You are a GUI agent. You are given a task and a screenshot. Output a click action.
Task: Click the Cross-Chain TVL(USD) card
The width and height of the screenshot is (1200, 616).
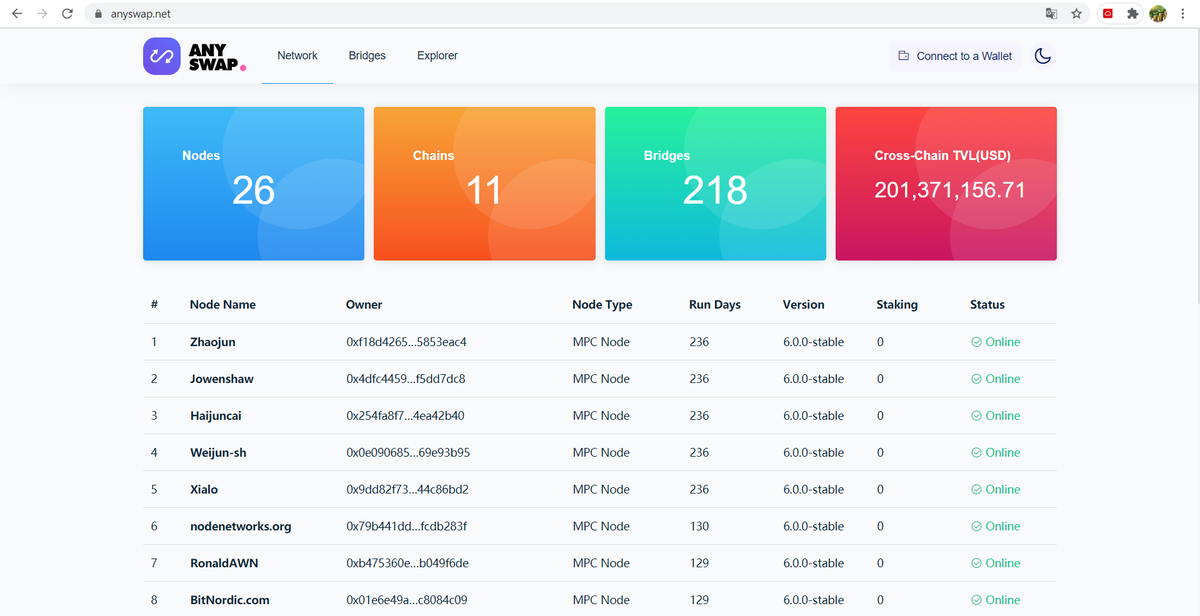coord(946,184)
